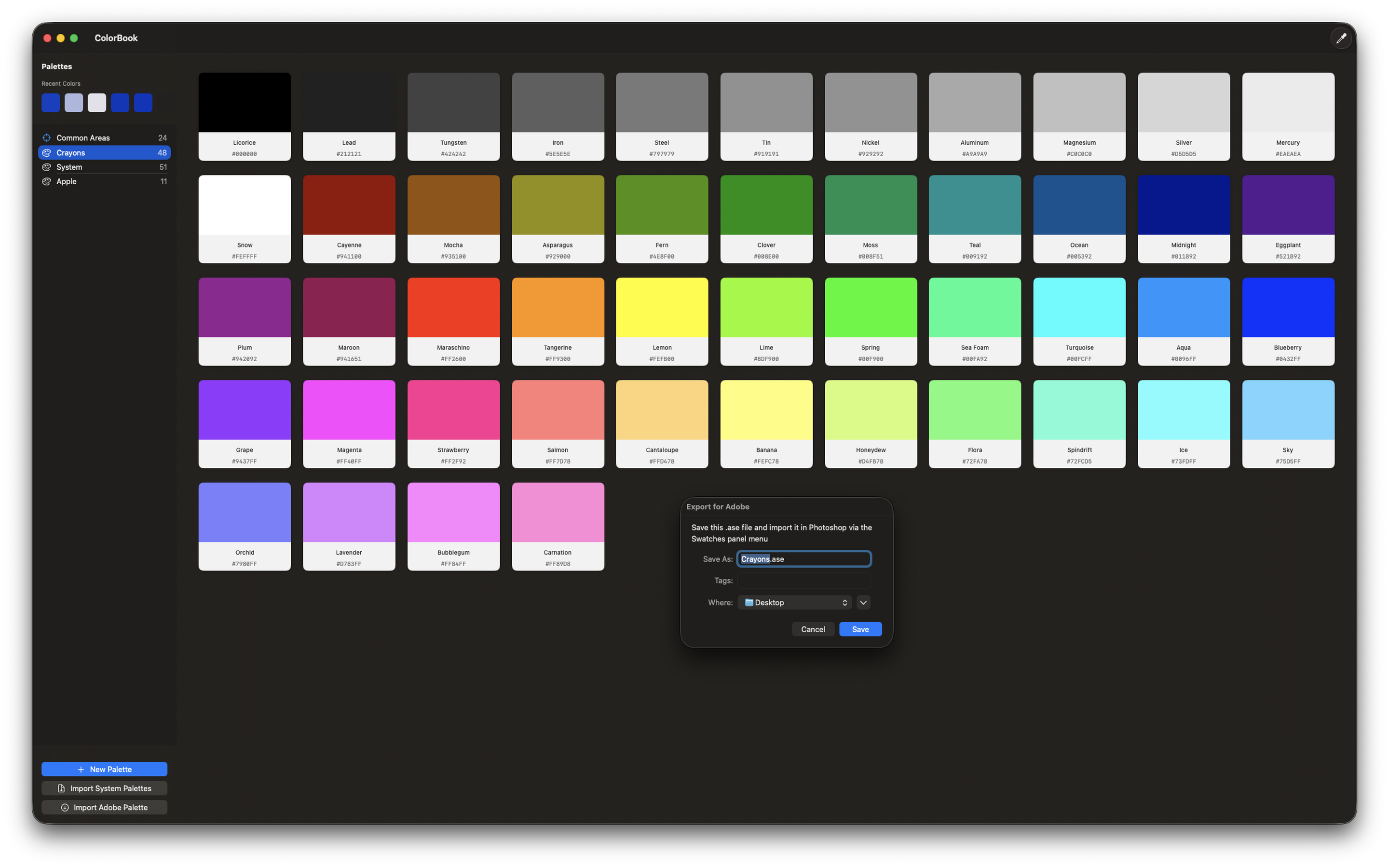Image resolution: width=1389 pixels, height=868 pixels.
Task: Click the System palette icon
Action: pos(46,167)
